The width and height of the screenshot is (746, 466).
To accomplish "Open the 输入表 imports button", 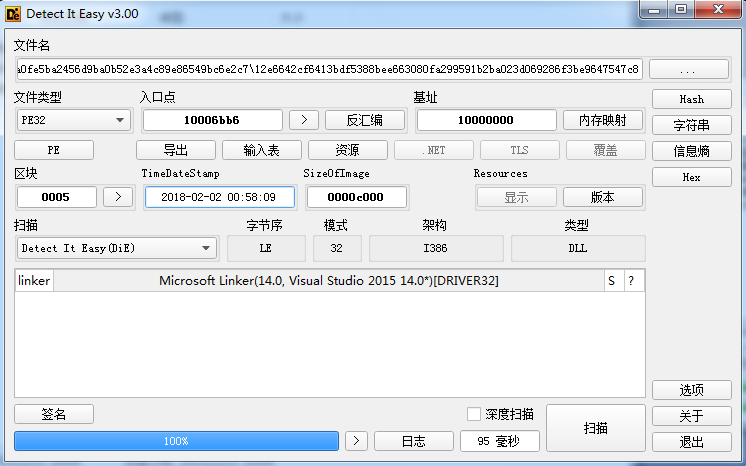I will [x=262, y=150].
